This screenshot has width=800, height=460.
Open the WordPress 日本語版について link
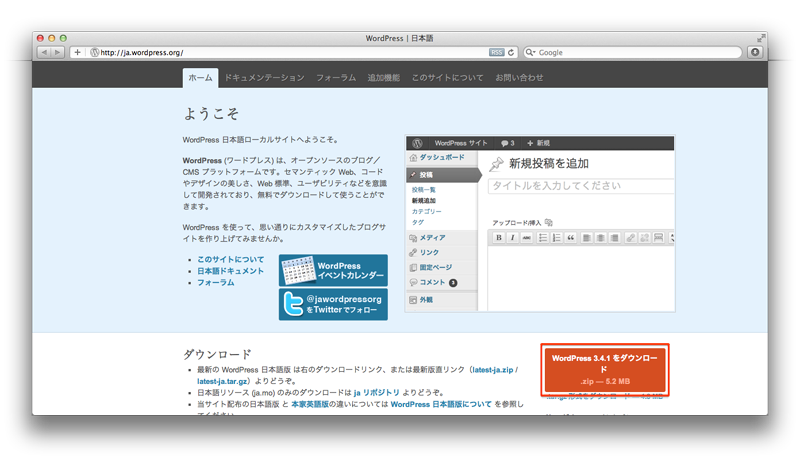pyautogui.click(x=441, y=404)
